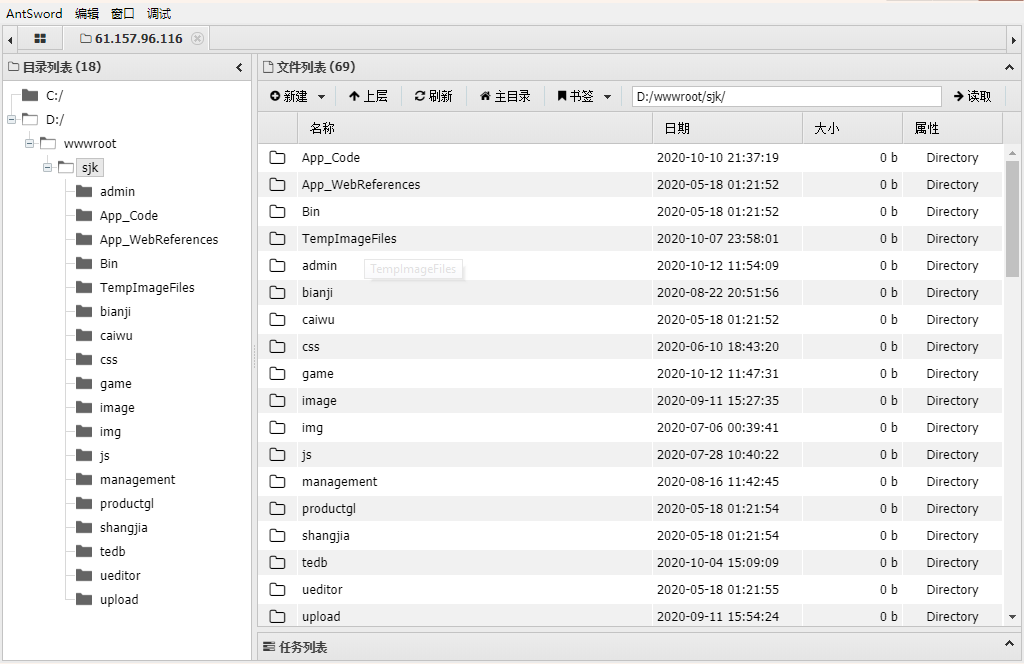Click the file list vertical scrollbar

(1013, 218)
